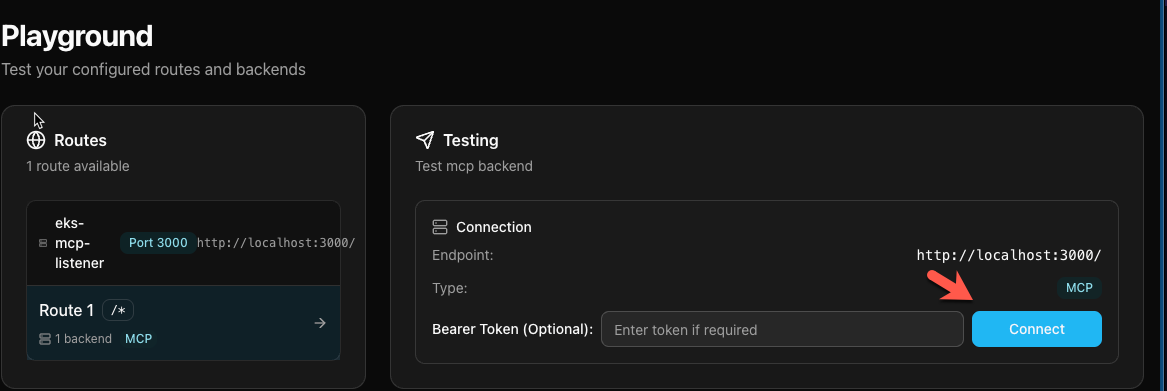
Task: Click the MCP badge under Route 1
Action: click(x=138, y=339)
